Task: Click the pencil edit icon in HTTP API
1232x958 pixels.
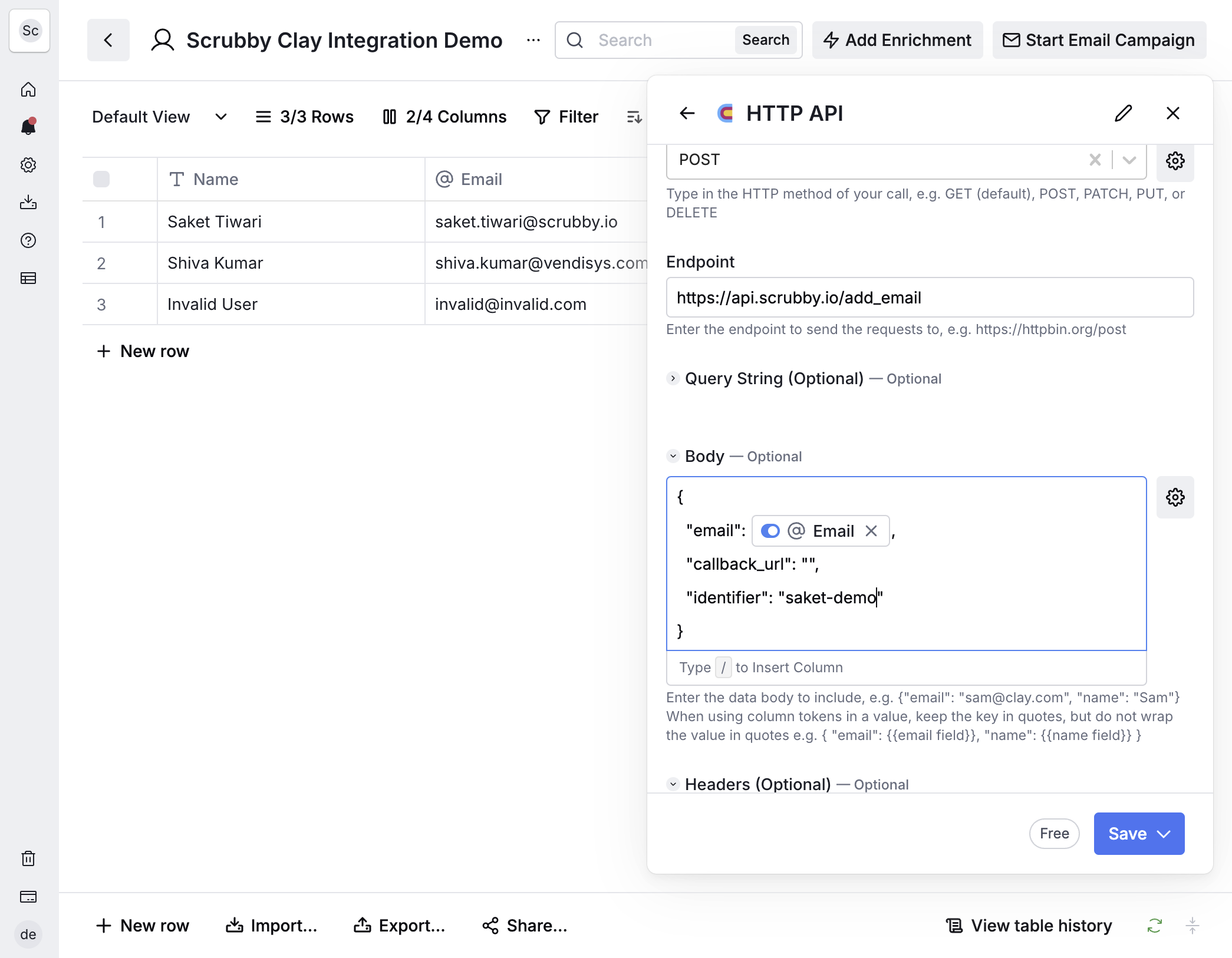Action: point(1124,113)
